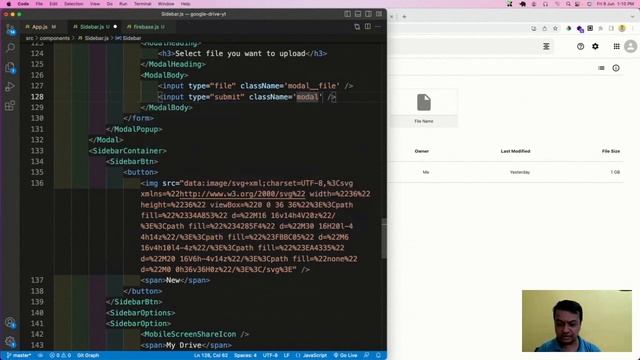The width and height of the screenshot is (640, 360).
Task: Change the LF end of line
Action: 287,356
